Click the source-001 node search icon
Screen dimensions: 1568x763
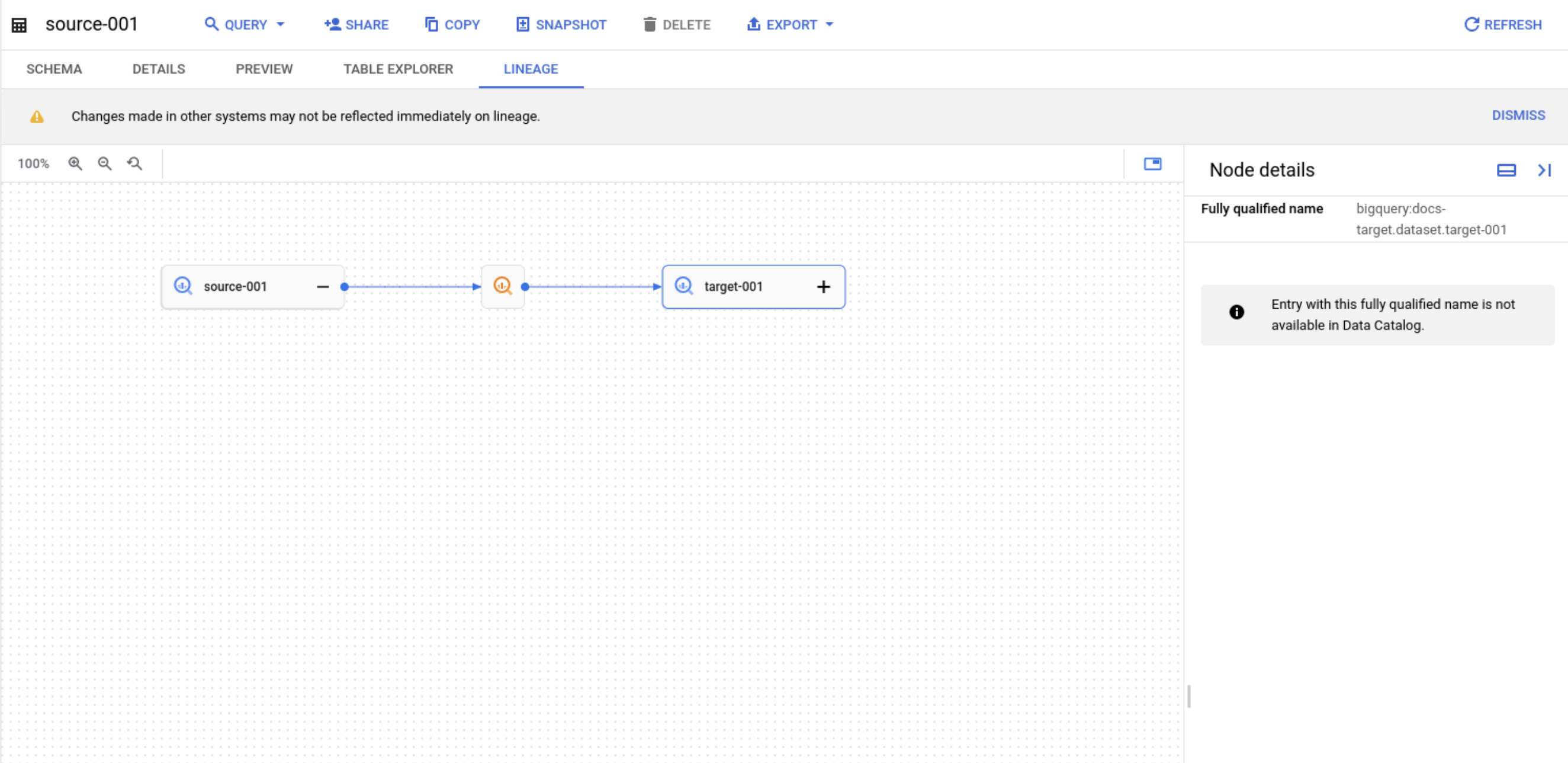[x=184, y=287]
